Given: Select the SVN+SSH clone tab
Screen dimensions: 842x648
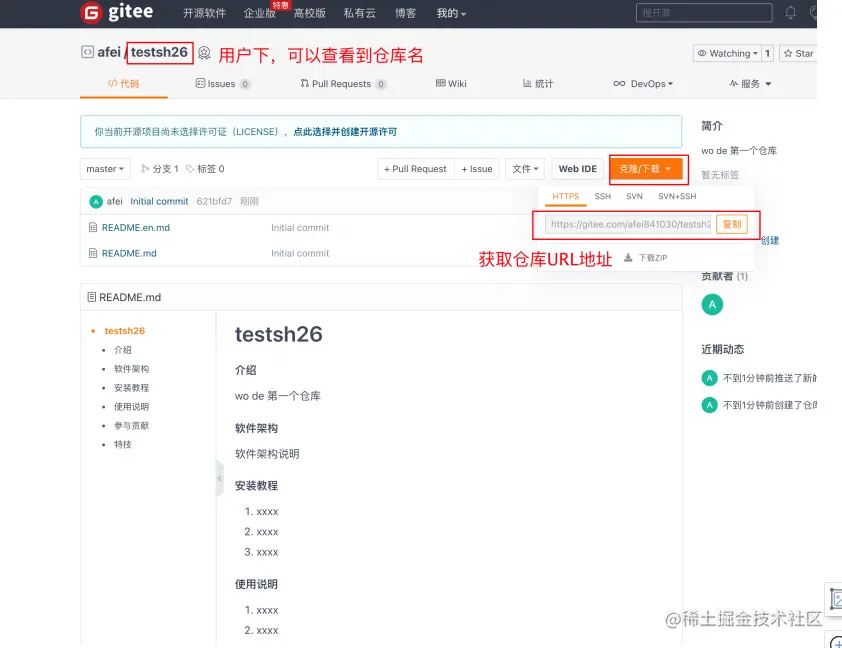Looking at the screenshot, I should [677, 196].
